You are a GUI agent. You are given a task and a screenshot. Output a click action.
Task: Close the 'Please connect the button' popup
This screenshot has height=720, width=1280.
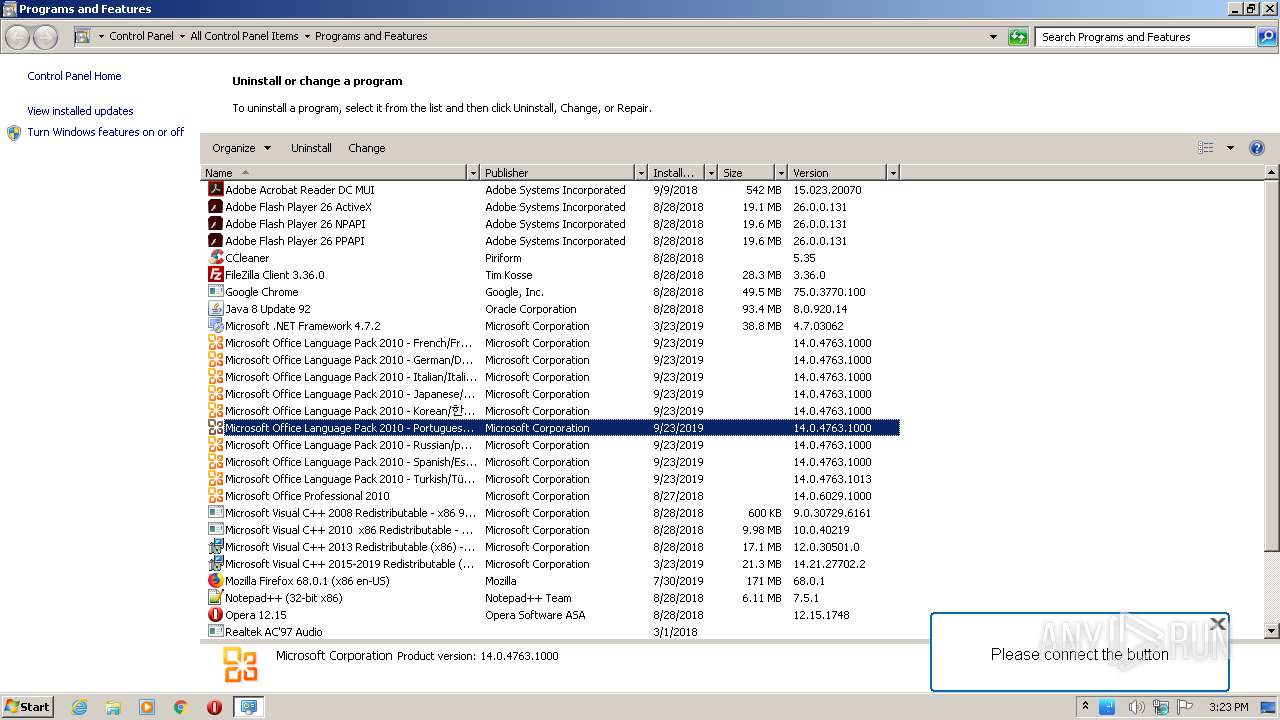tap(1217, 624)
